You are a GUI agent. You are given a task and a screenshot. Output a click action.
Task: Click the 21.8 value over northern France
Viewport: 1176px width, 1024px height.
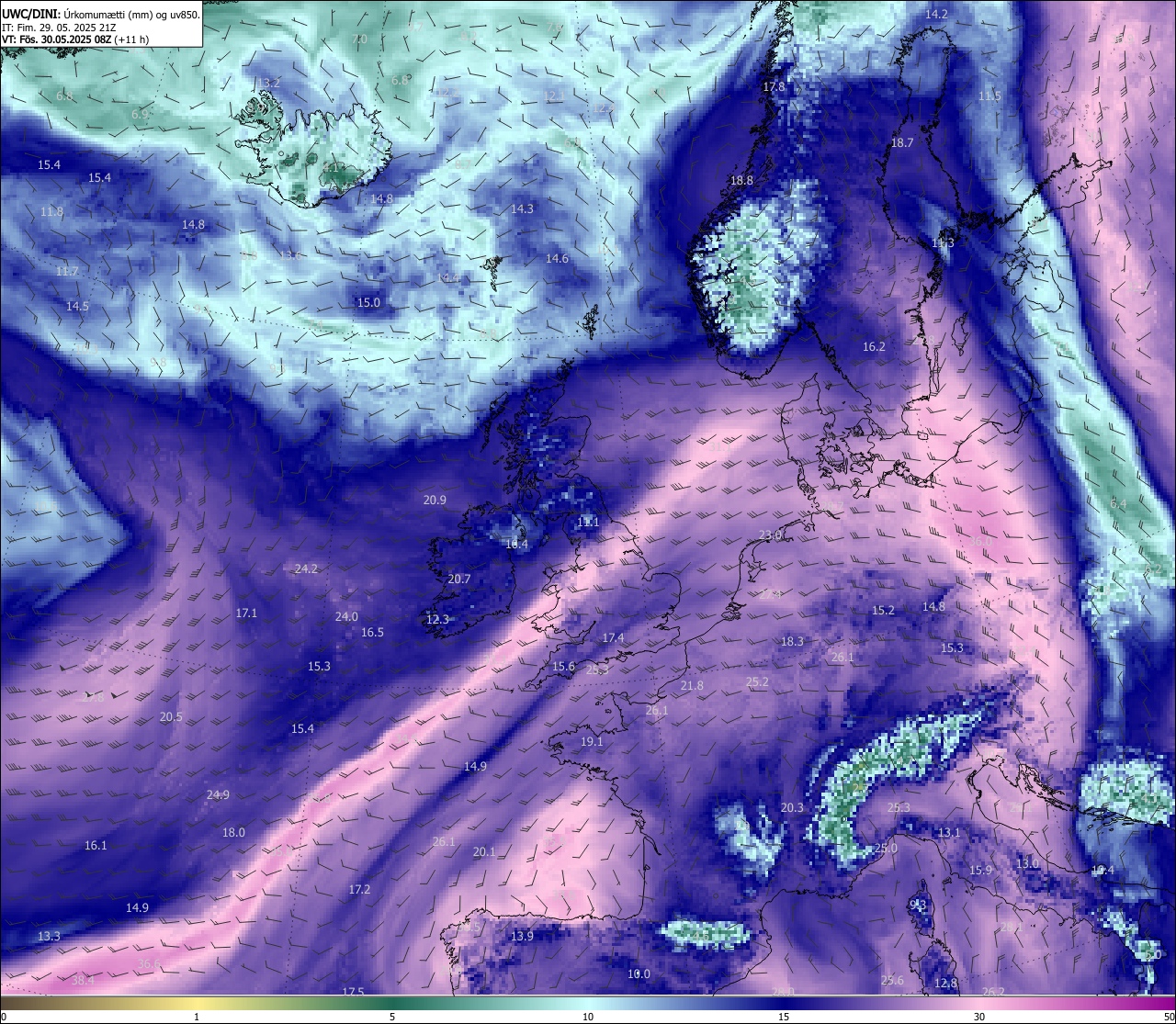click(692, 686)
